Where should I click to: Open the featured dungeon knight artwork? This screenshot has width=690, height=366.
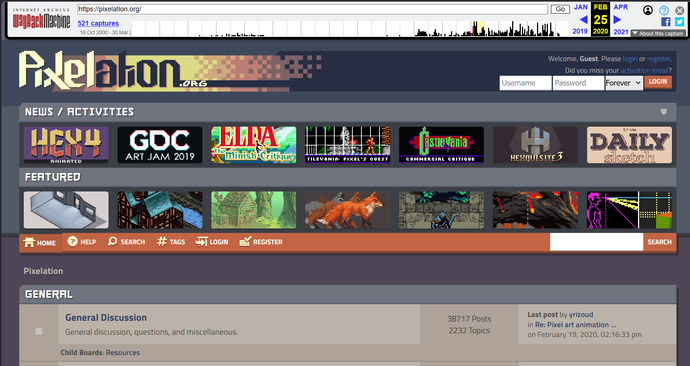441,210
